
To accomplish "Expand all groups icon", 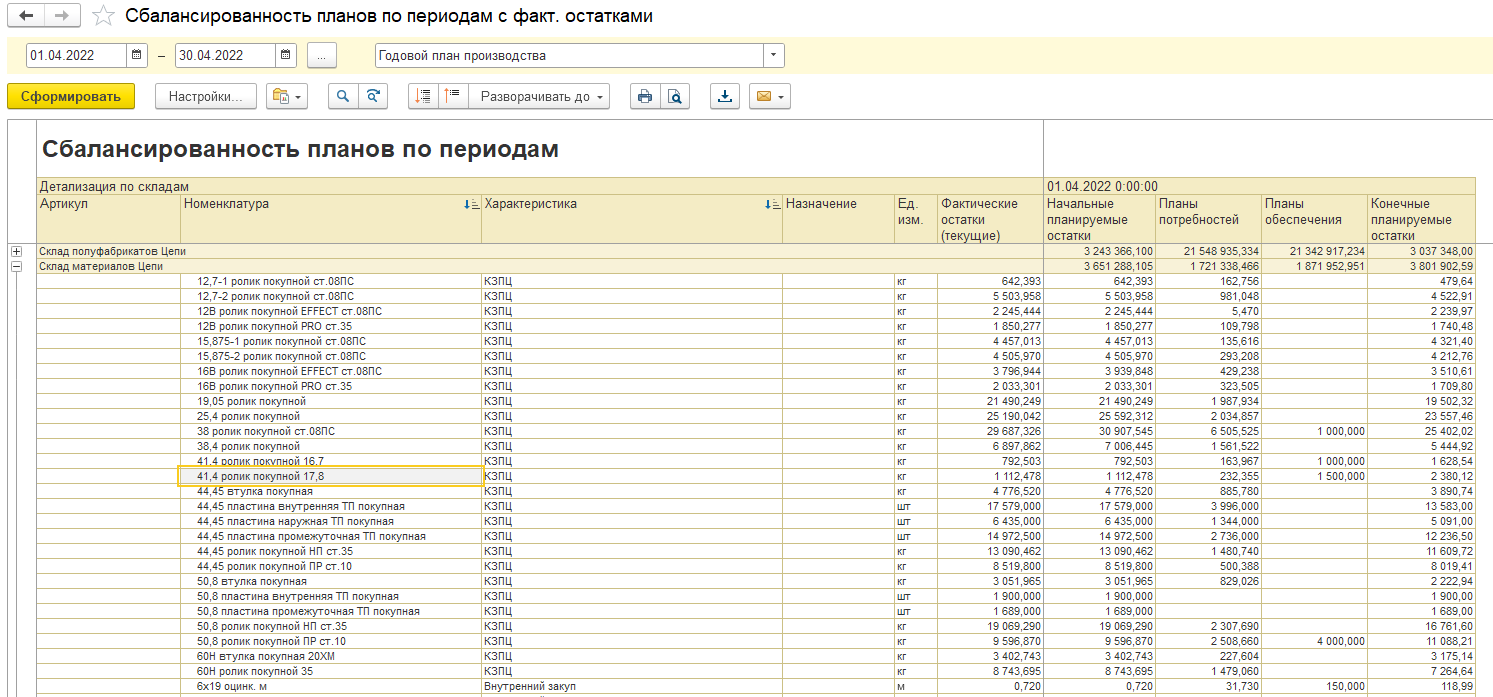I will pyautogui.click(x=453, y=97).
